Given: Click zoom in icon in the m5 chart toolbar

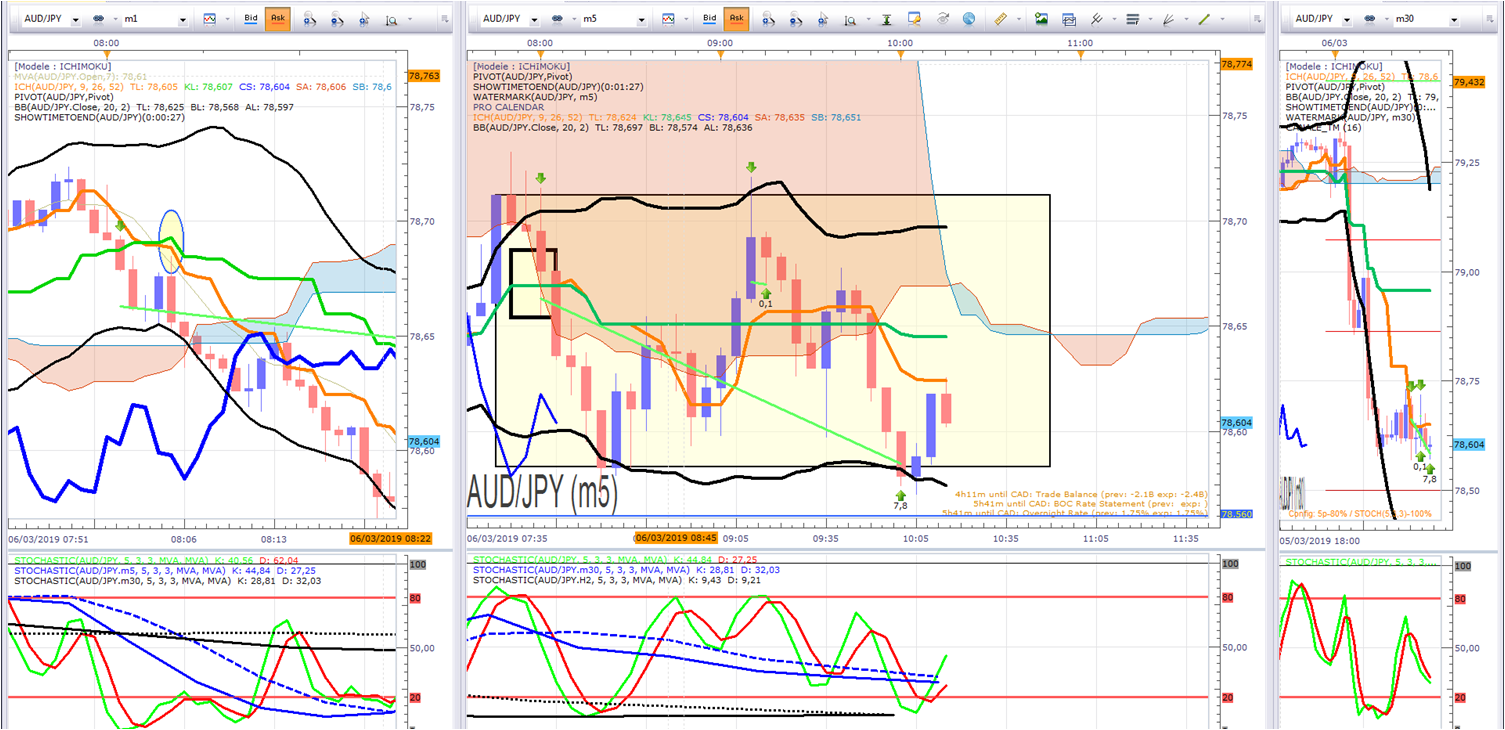Looking at the screenshot, I should click(770, 19).
